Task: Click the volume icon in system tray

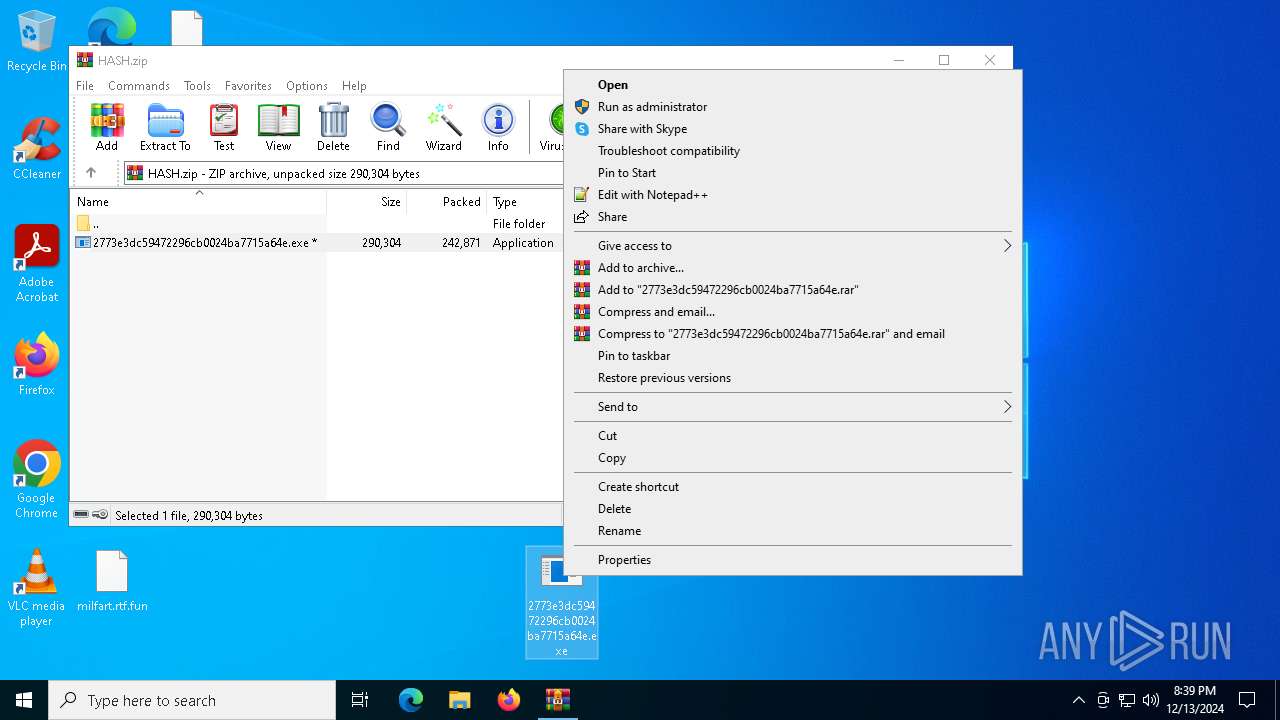Action: 1150,700
